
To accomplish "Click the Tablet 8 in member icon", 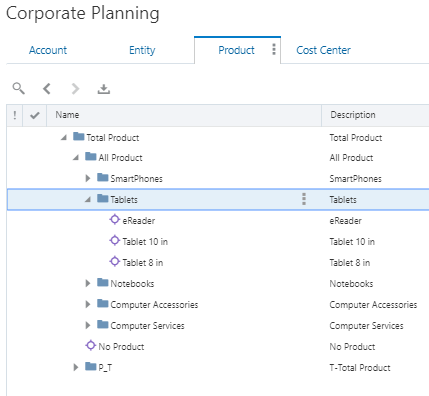I will pos(115,261).
